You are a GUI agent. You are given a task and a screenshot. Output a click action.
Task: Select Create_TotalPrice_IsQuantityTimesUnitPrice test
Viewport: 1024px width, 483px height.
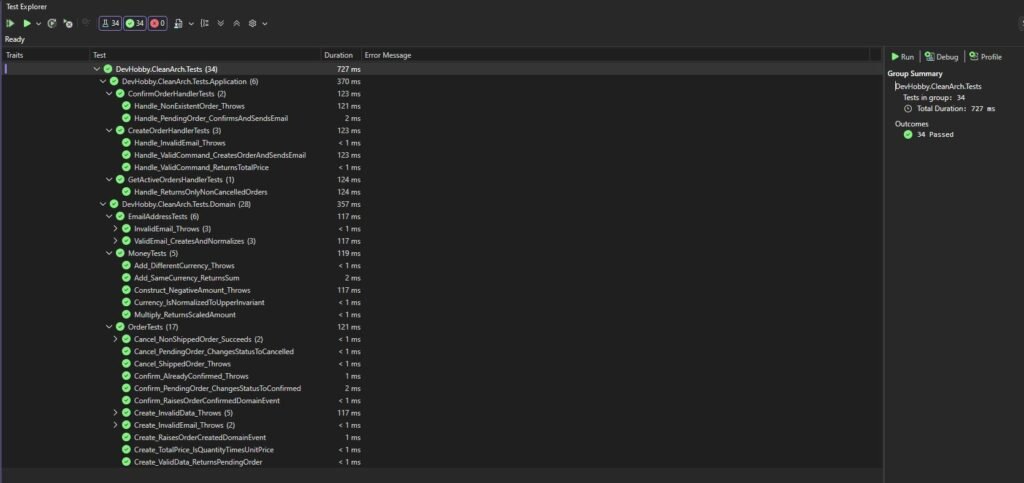click(204, 450)
